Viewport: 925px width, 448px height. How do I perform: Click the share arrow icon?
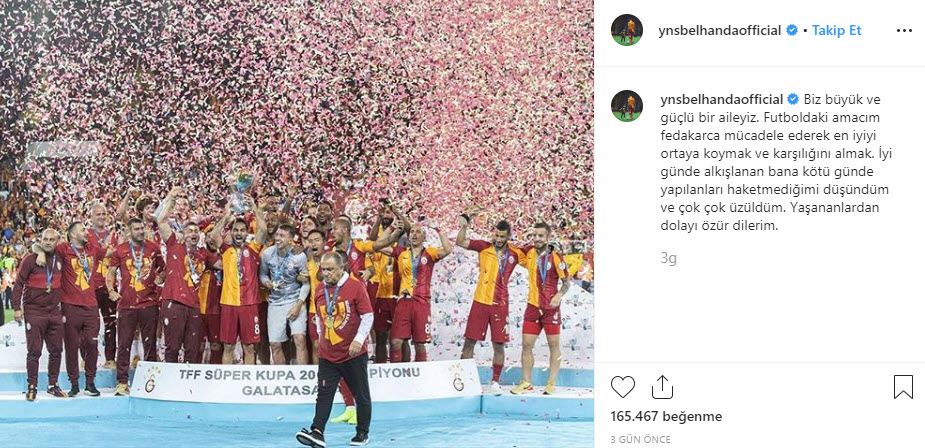coord(662,387)
